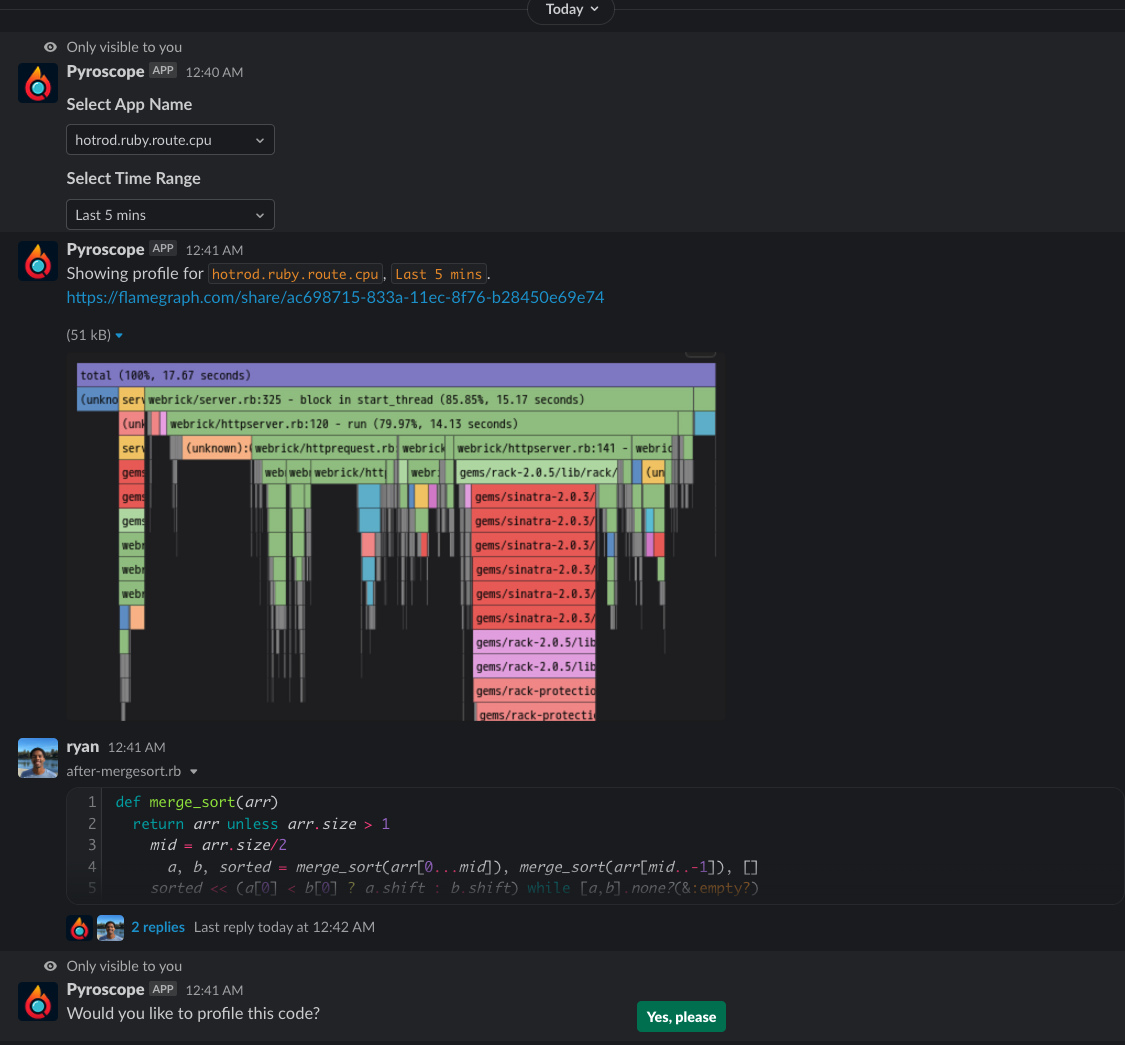Viewport: 1125px width, 1045px height.
Task: Click the 12:40 AM message timestamp
Action: (215, 72)
